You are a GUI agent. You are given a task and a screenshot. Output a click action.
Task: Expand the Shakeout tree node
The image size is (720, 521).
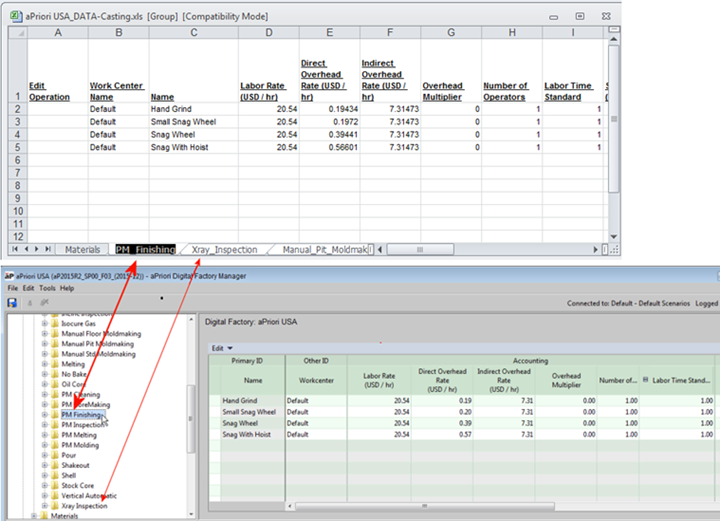point(45,465)
